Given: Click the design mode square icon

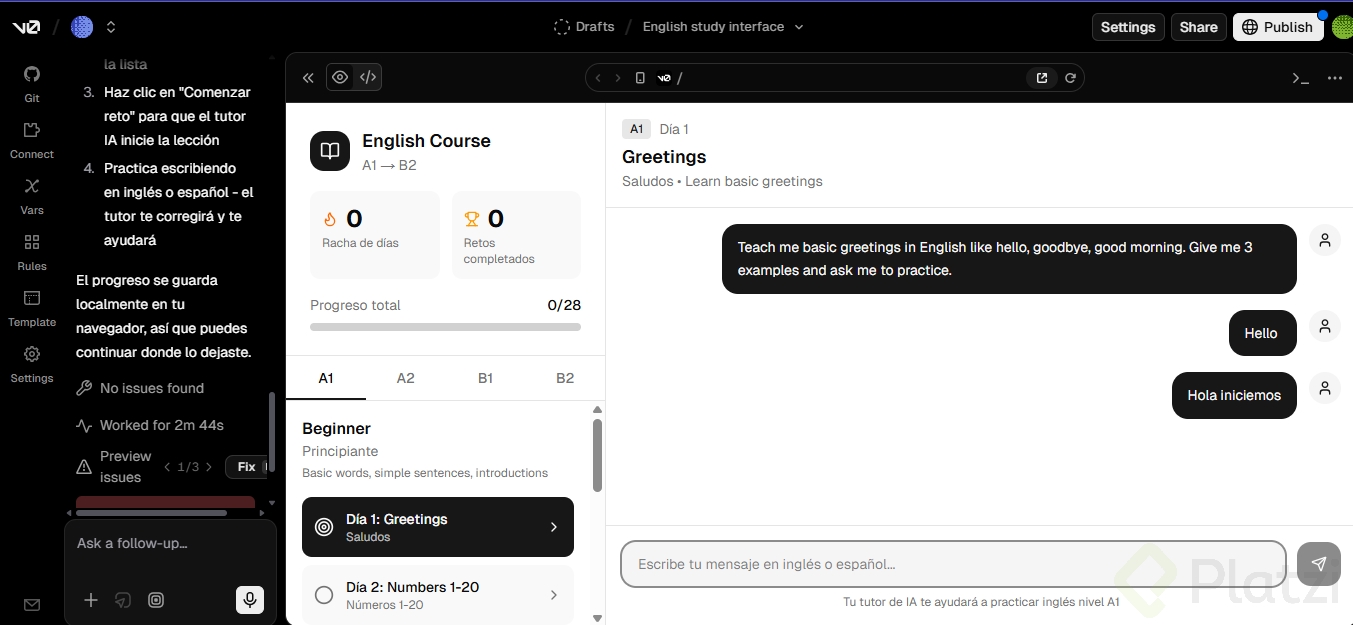Looking at the screenshot, I should [x=156, y=600].
